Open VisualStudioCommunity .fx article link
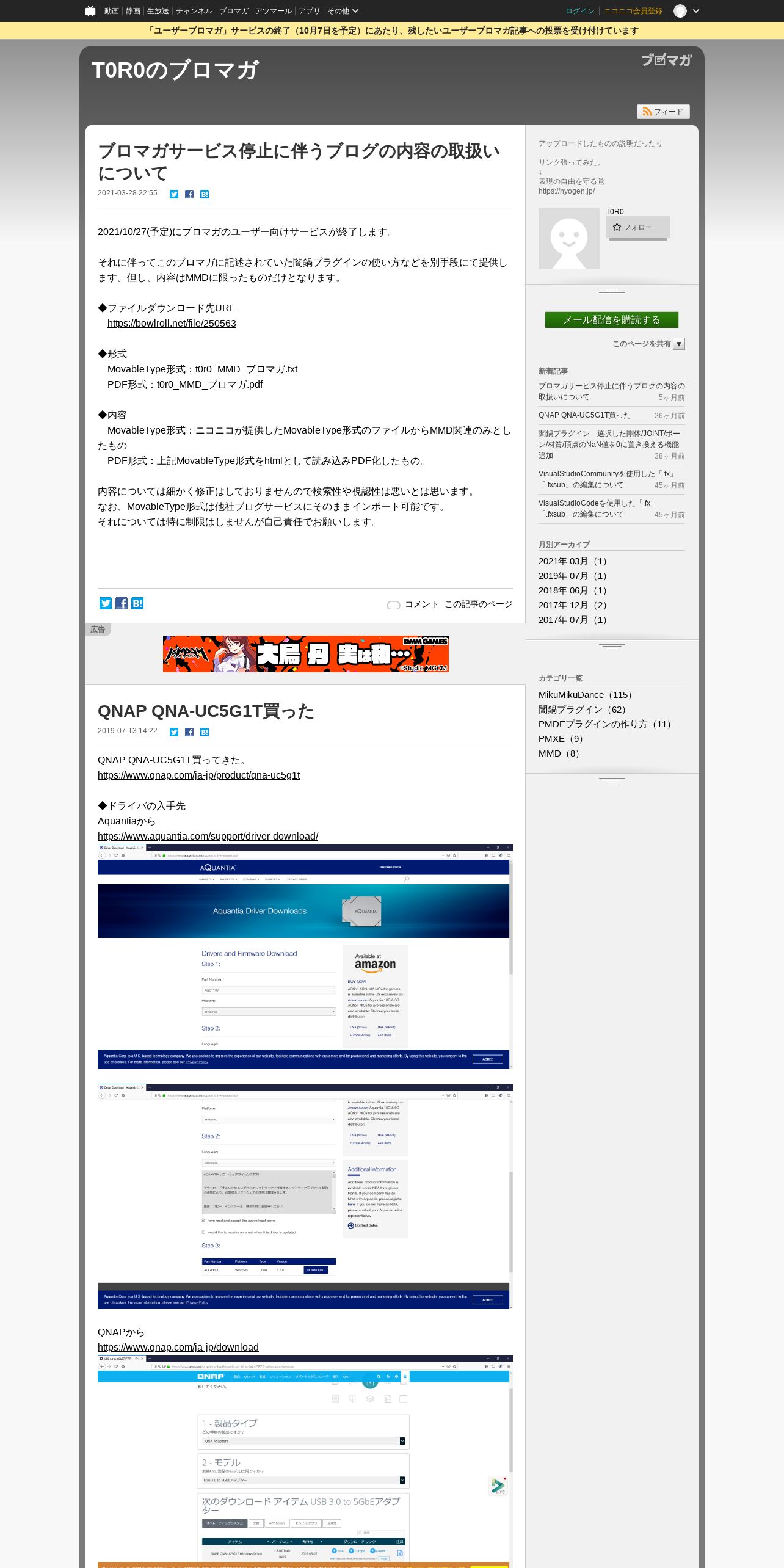This screenshot has width=784, height=1568. tap(607, 479)
